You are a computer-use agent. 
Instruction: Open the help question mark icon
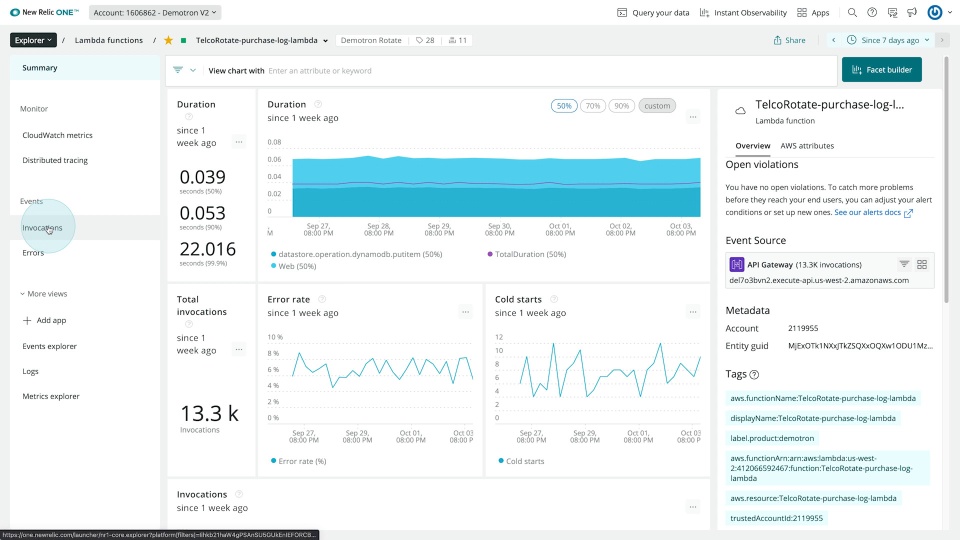872,12
